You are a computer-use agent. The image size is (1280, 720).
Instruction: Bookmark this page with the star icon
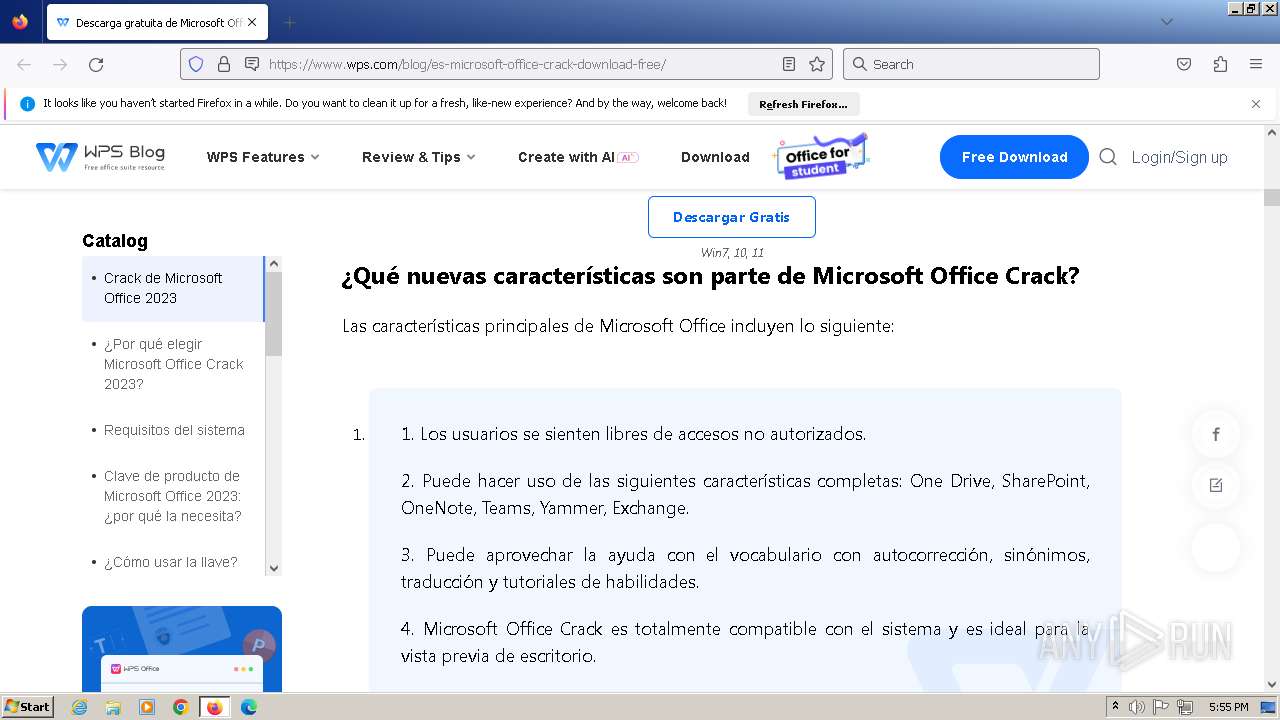[817, 64]
